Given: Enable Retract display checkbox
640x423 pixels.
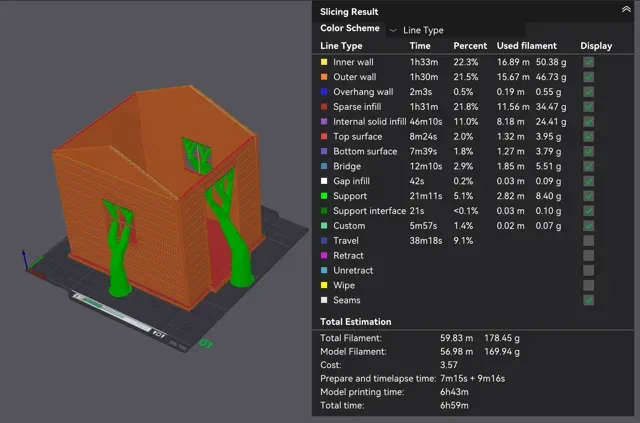Looking at the screenshot, I should tap(588, 256).
